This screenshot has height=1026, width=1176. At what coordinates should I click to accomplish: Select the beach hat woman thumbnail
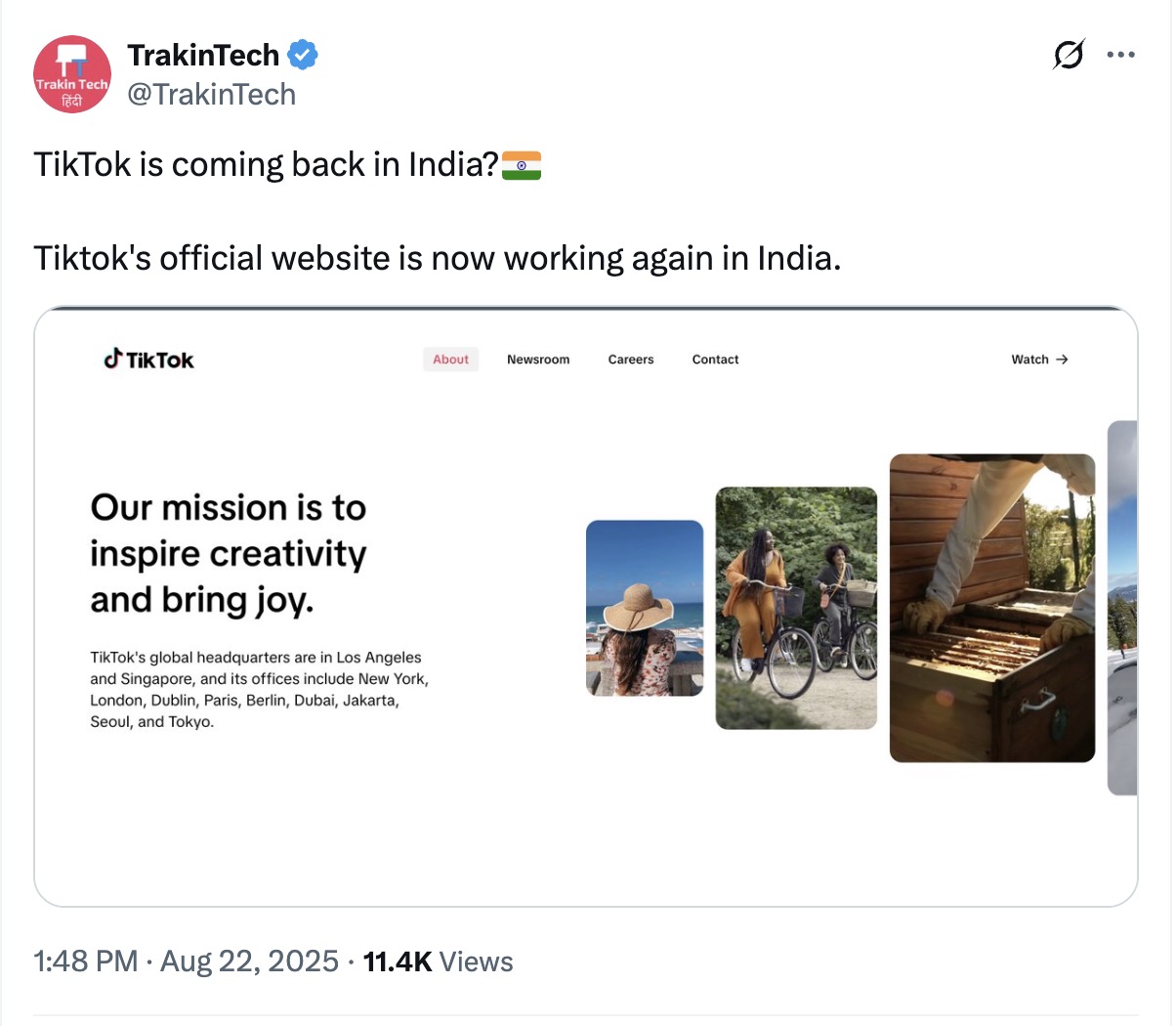(645, 608)
